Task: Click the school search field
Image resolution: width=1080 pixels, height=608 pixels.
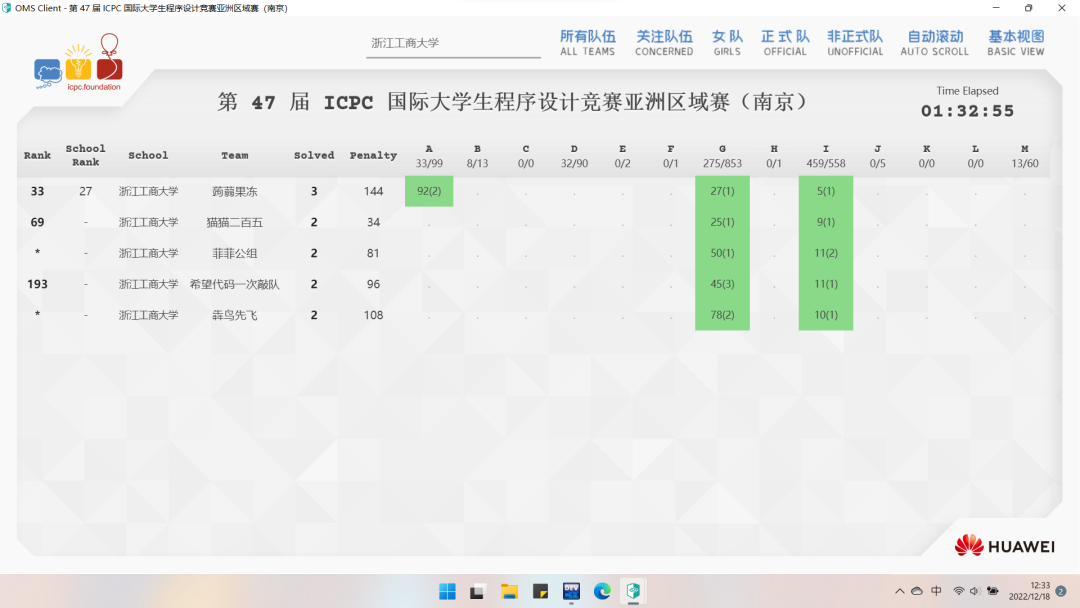Action: coord(452,44)
